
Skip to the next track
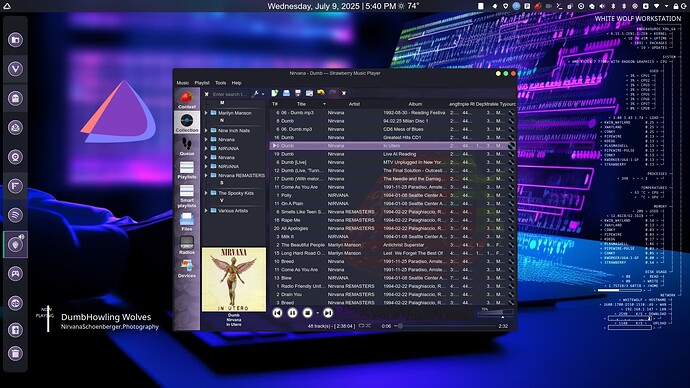328,313
